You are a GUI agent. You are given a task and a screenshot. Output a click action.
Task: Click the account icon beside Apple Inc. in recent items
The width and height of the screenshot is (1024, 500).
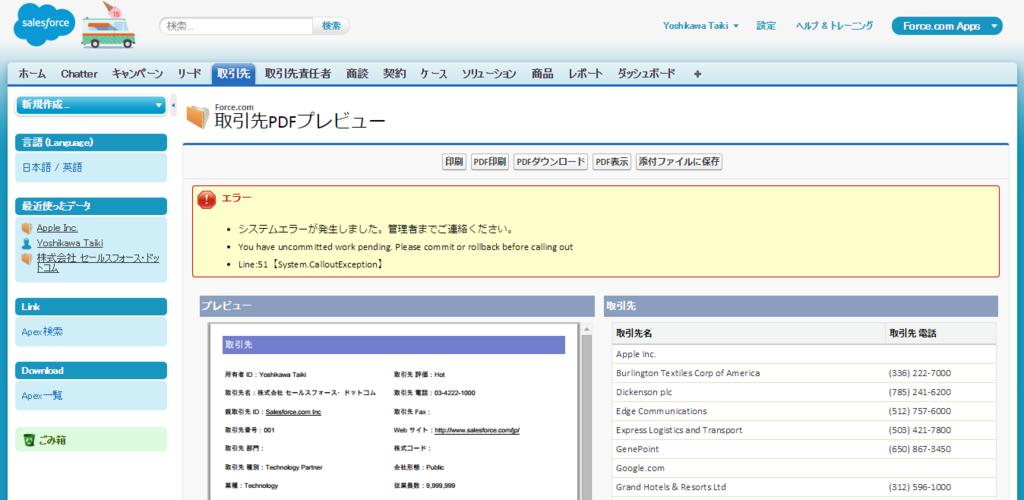tap(27, 228)
